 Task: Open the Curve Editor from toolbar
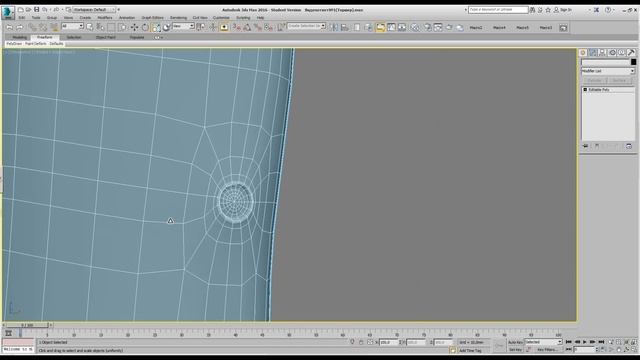(x=391, y=27)
